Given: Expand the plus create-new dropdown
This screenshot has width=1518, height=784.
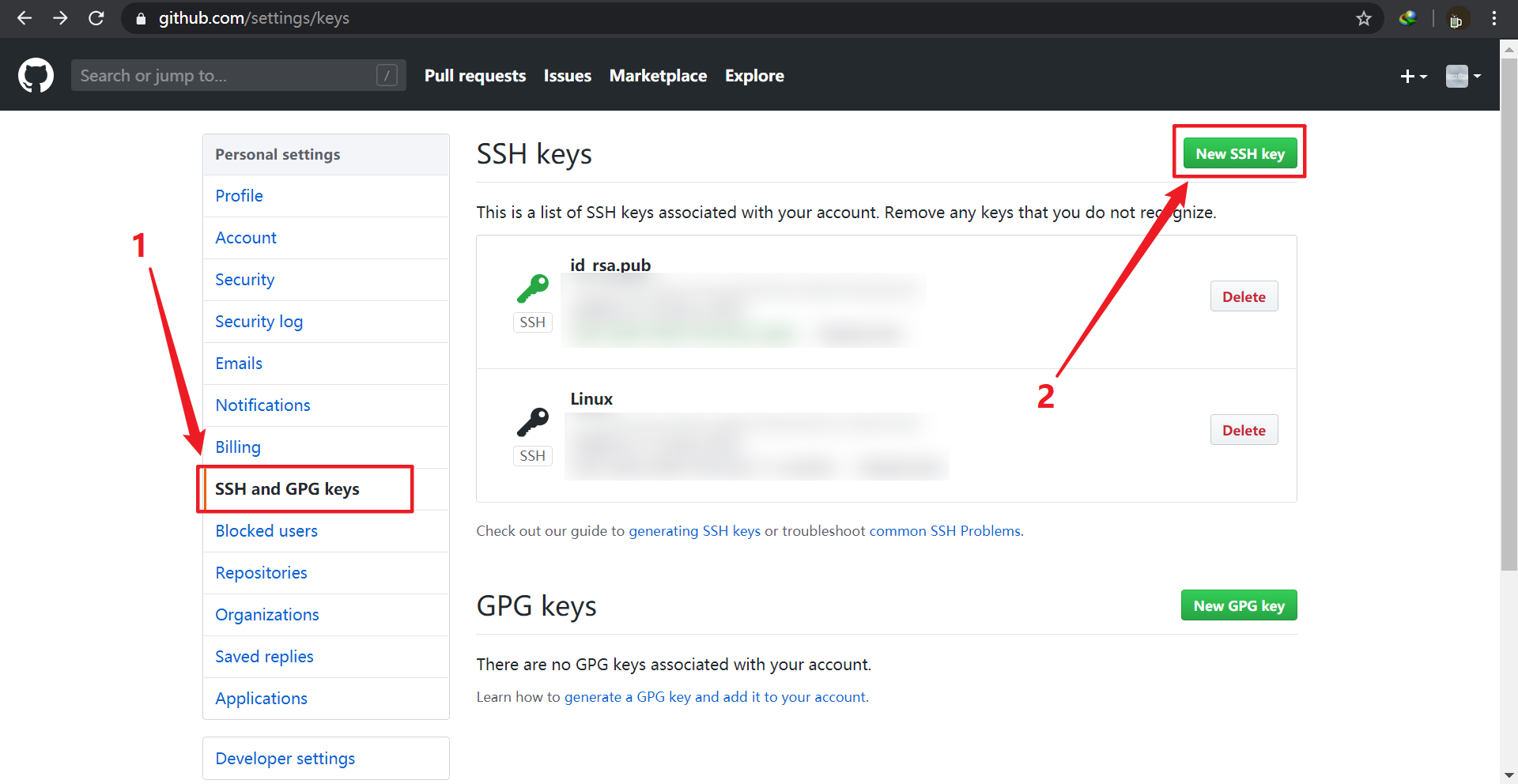Looking at the screenshot, I should click(1413, 76).
